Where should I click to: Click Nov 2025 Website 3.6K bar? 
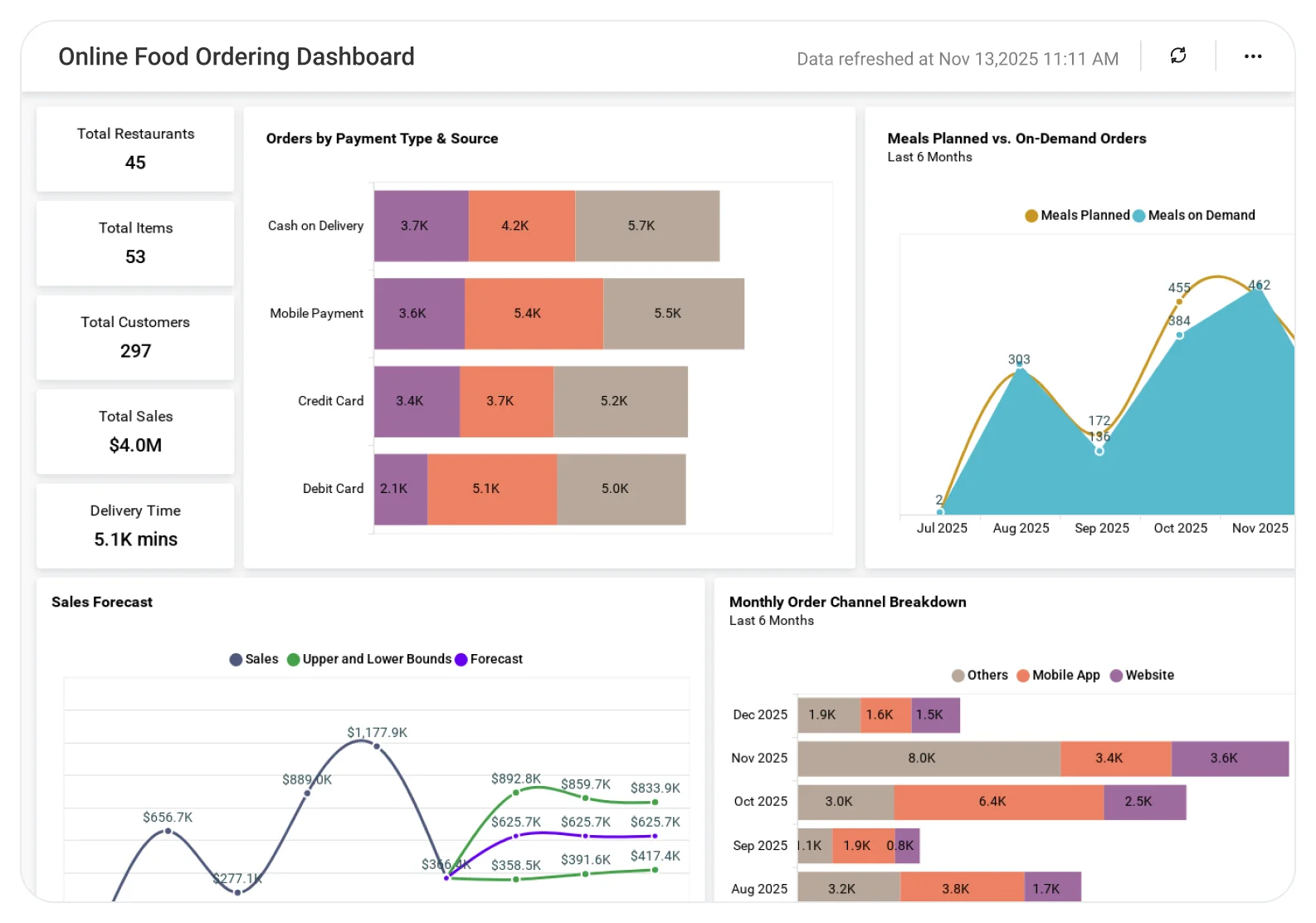[1230, 759]
